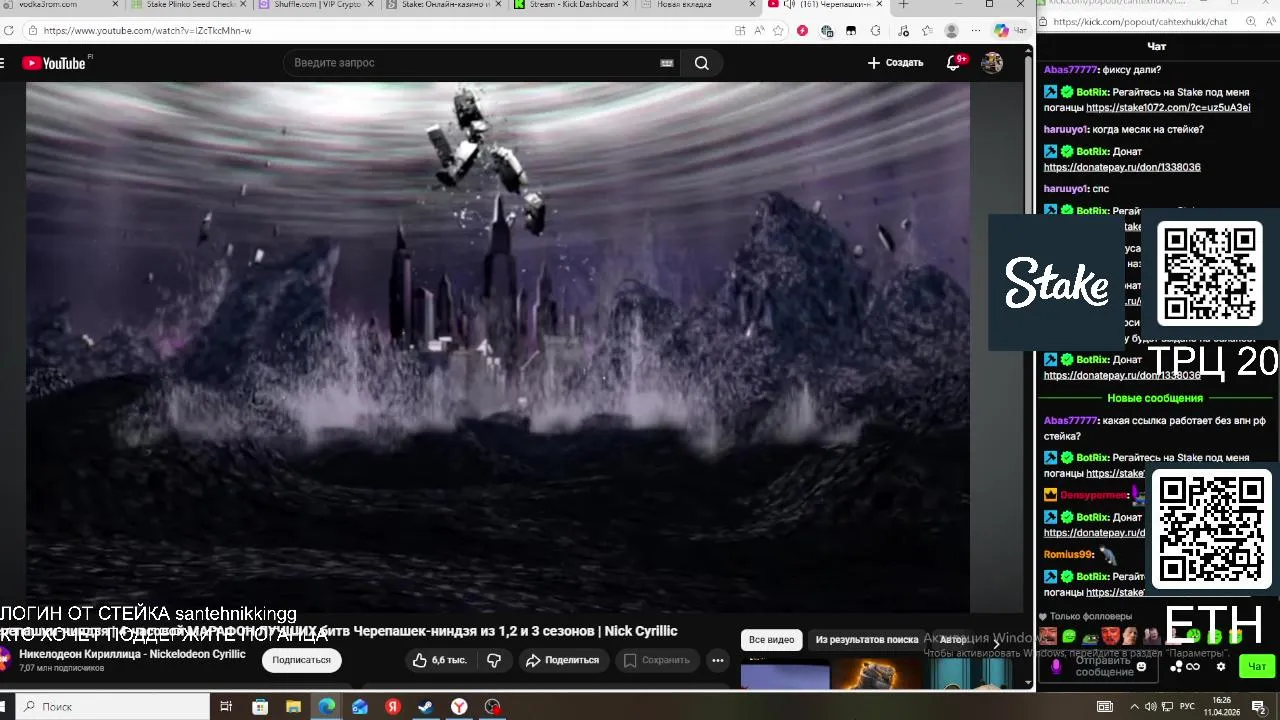The height and width of the screenshot is (720, 1280).
Task: Open the YouTube home logo
Action: (55, 63)
